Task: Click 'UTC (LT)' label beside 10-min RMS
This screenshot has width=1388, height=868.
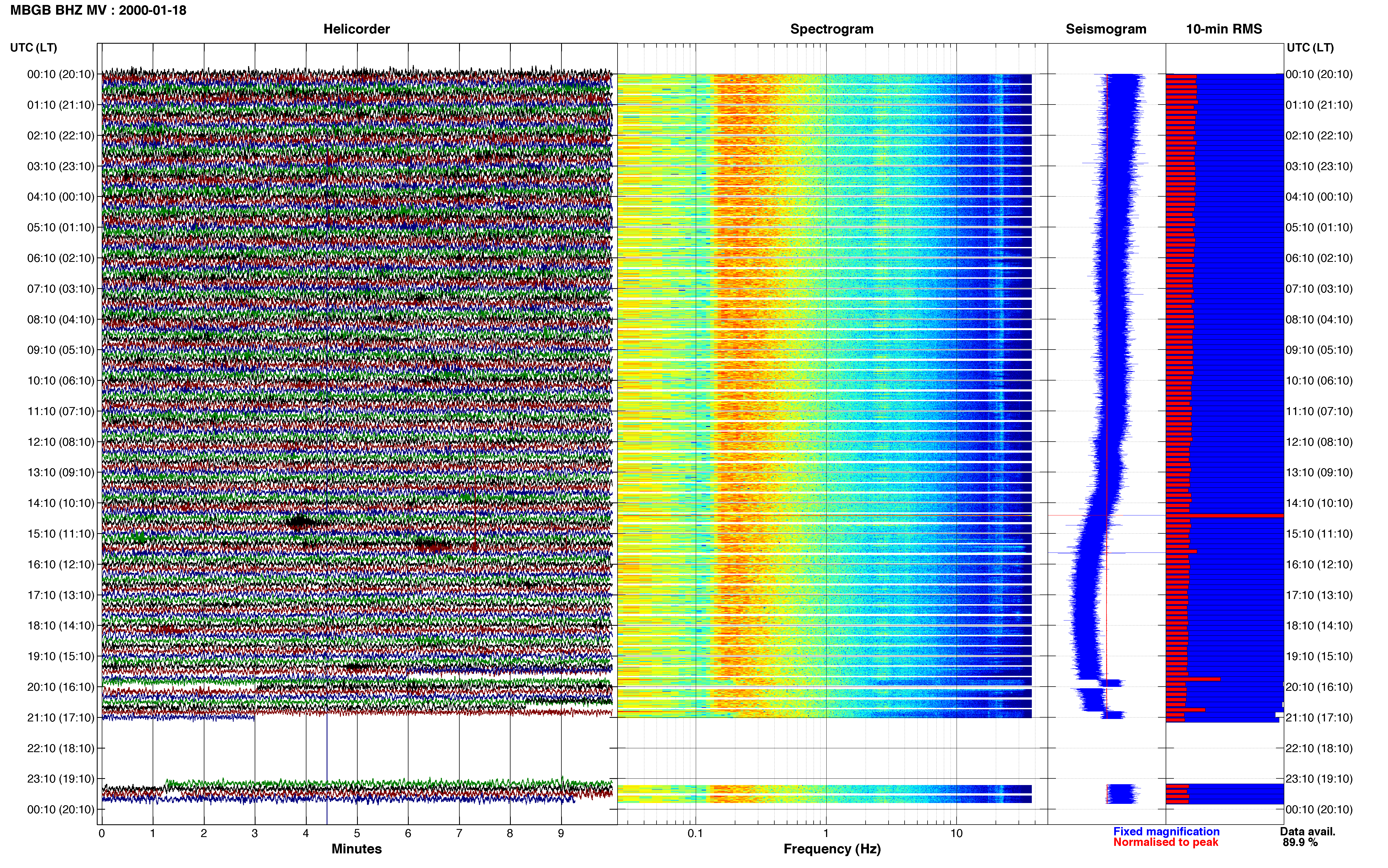Action: (x=1310, y=48)
